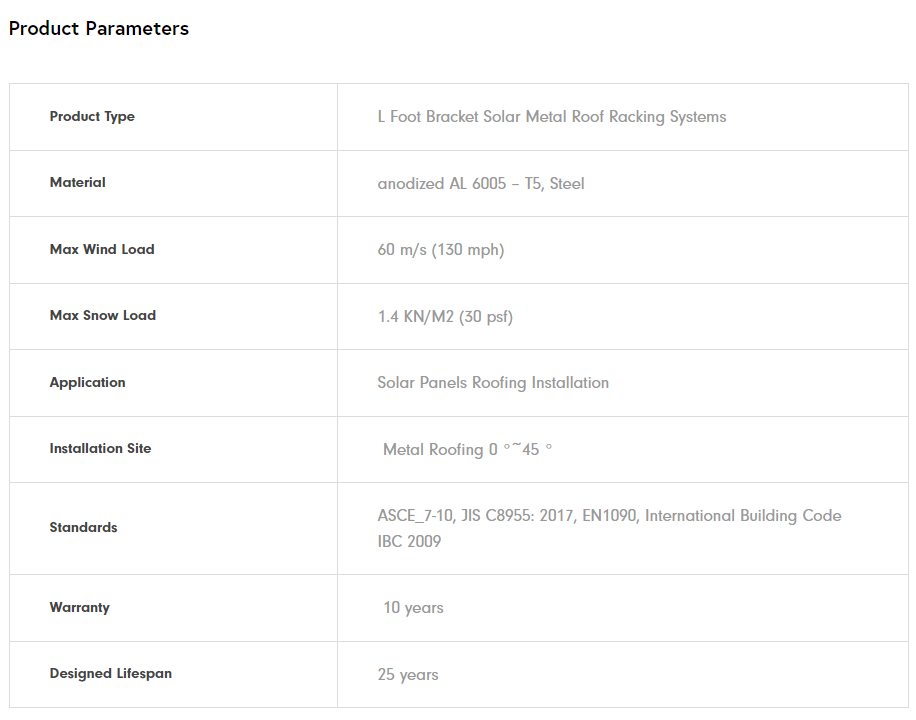Viewport: 916px width, 720px height.
Task: Click the anodized AL 6005 value
Action: click(x=480, y=184)
